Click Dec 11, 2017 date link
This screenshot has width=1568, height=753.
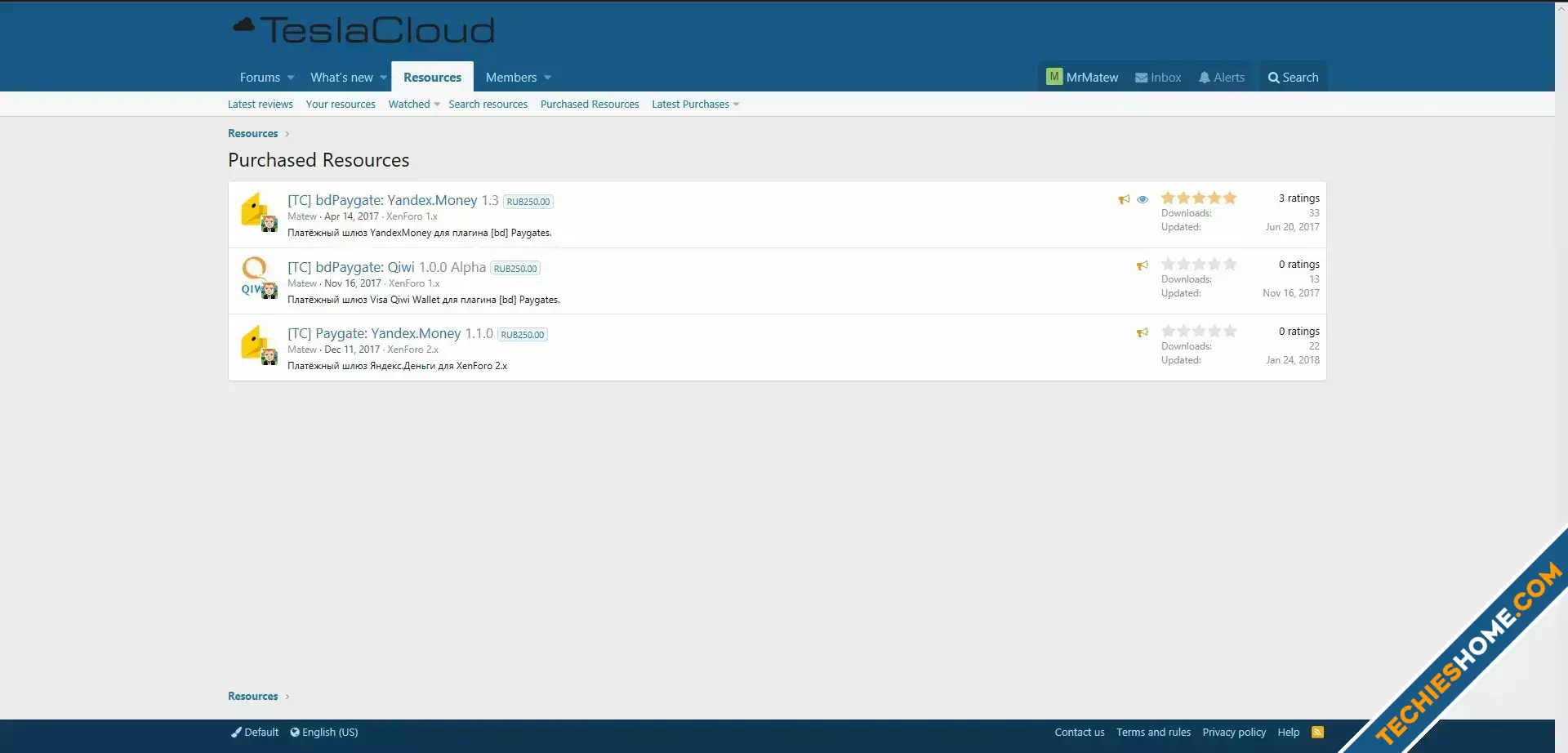[x=352, y=350]
